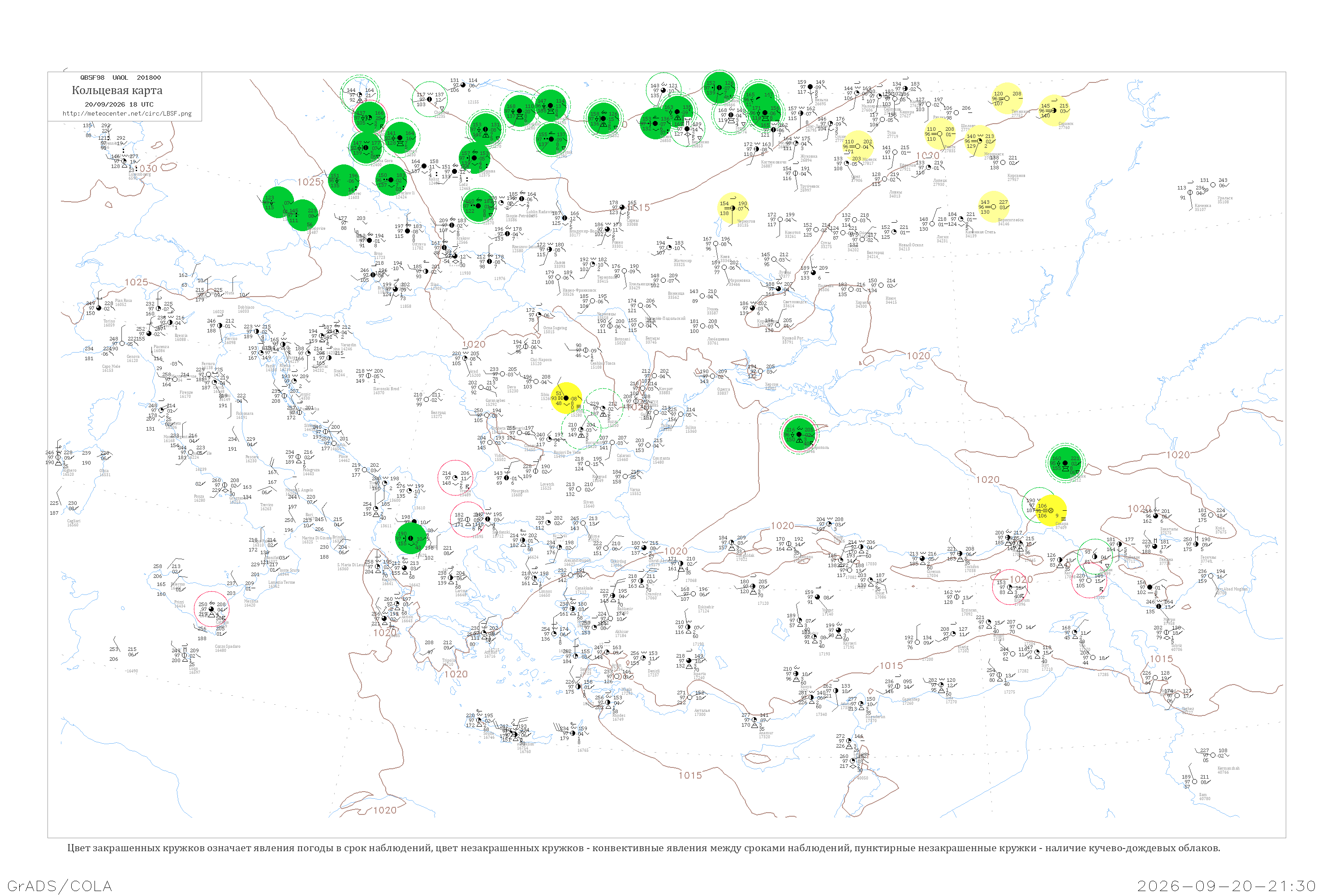Click the dashed green circle at Buzau station
This screenshot has height=896, width=1344.
click(603, 408)
